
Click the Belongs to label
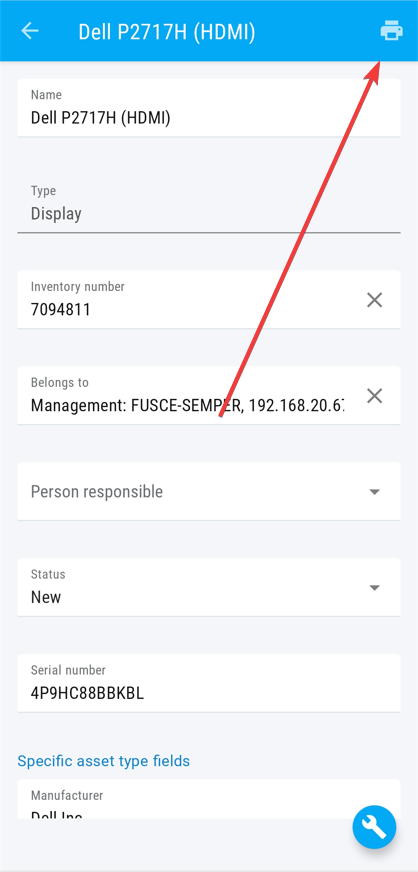pyautogui.click(x=59, y=383)
